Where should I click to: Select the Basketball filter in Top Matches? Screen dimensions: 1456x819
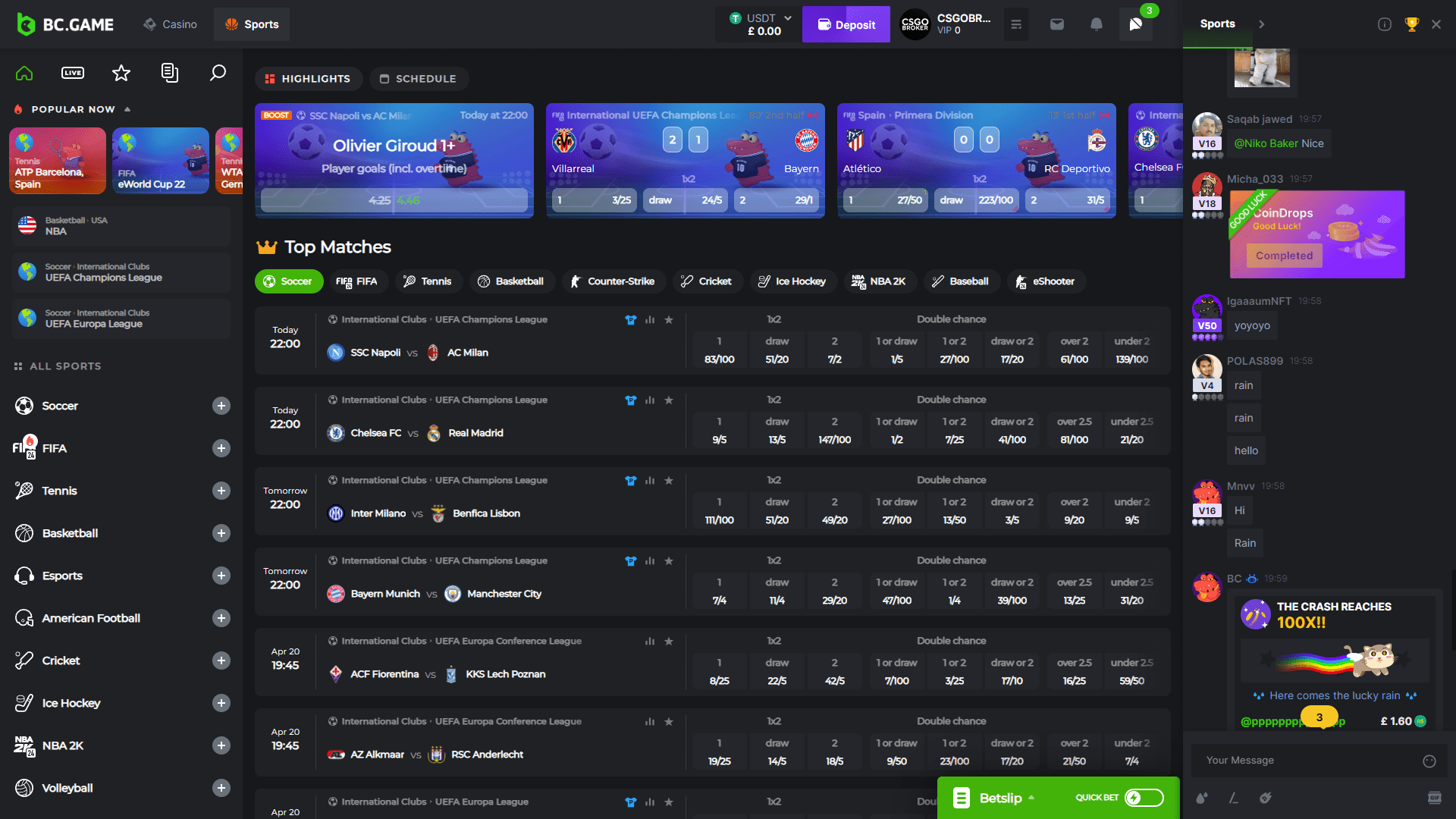coord(511,281)
